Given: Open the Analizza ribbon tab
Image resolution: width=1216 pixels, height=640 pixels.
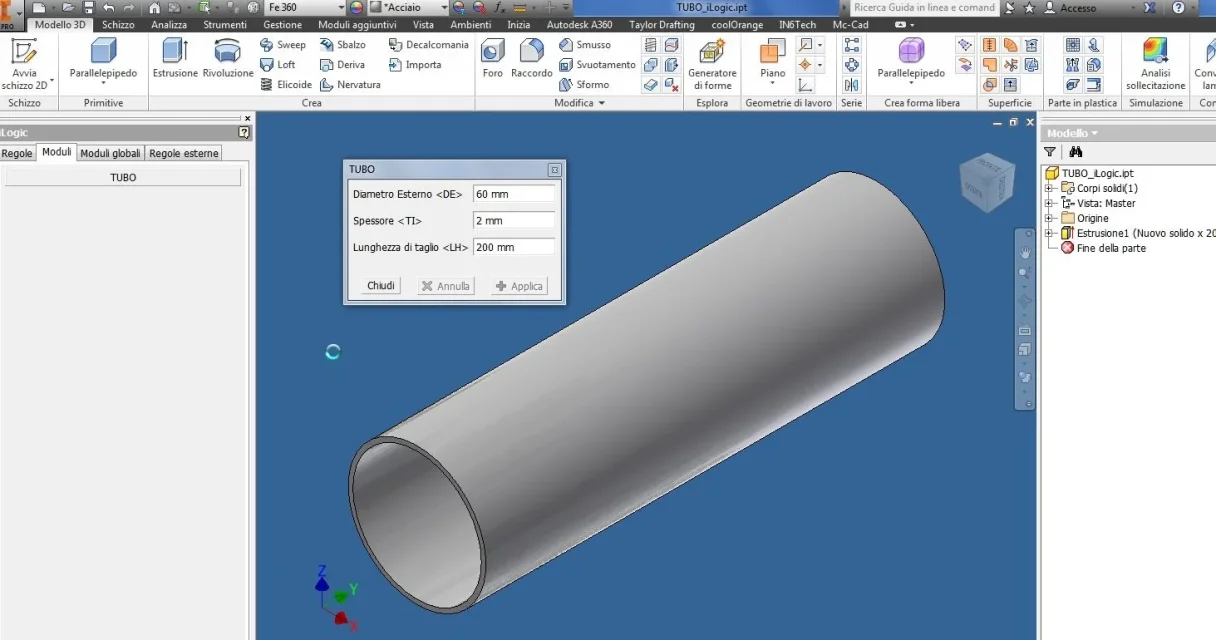Looking at the screenshot, I should (x=169, y=25).
